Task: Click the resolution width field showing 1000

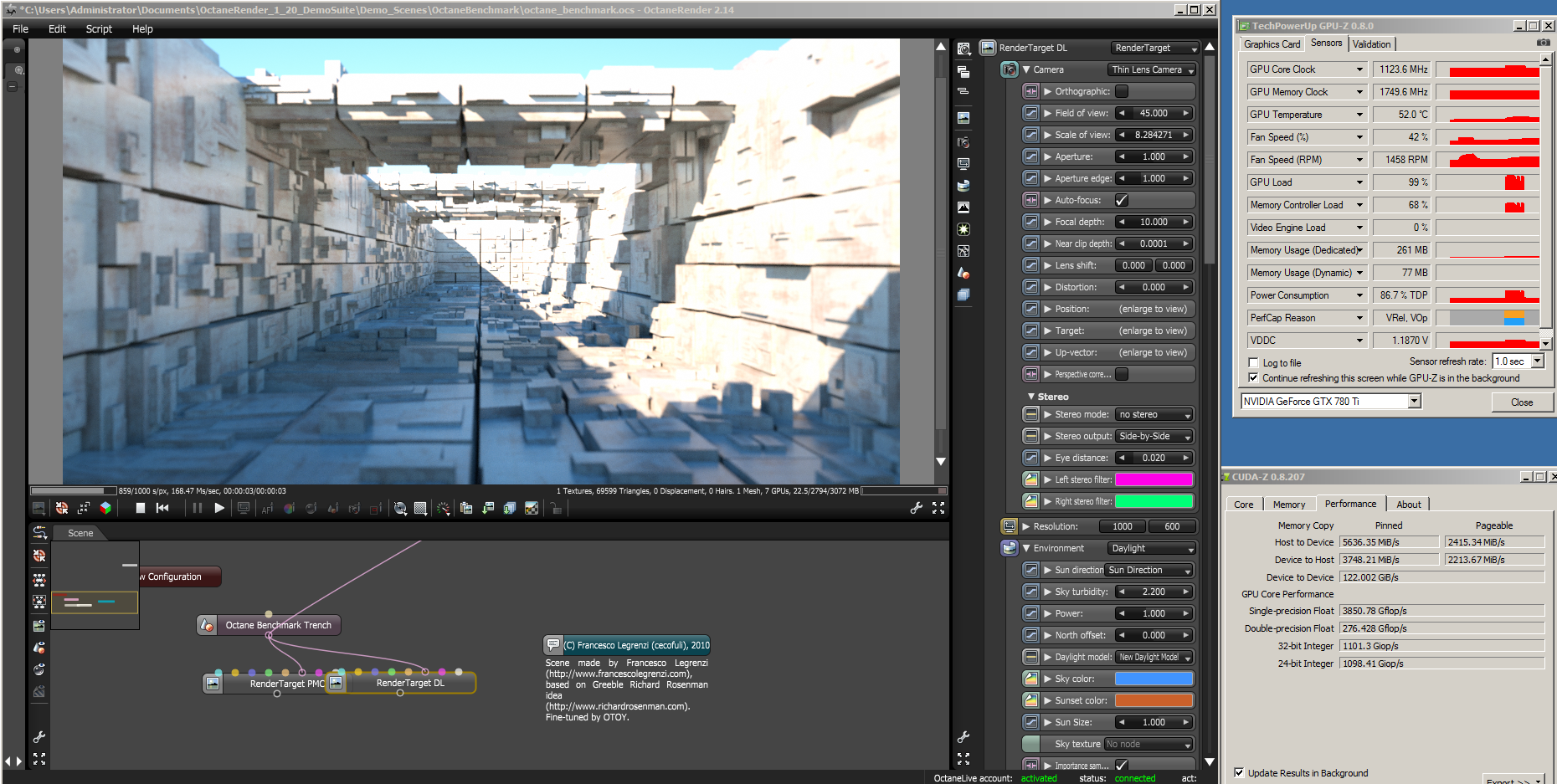Action: click(x=1123, y=526)
